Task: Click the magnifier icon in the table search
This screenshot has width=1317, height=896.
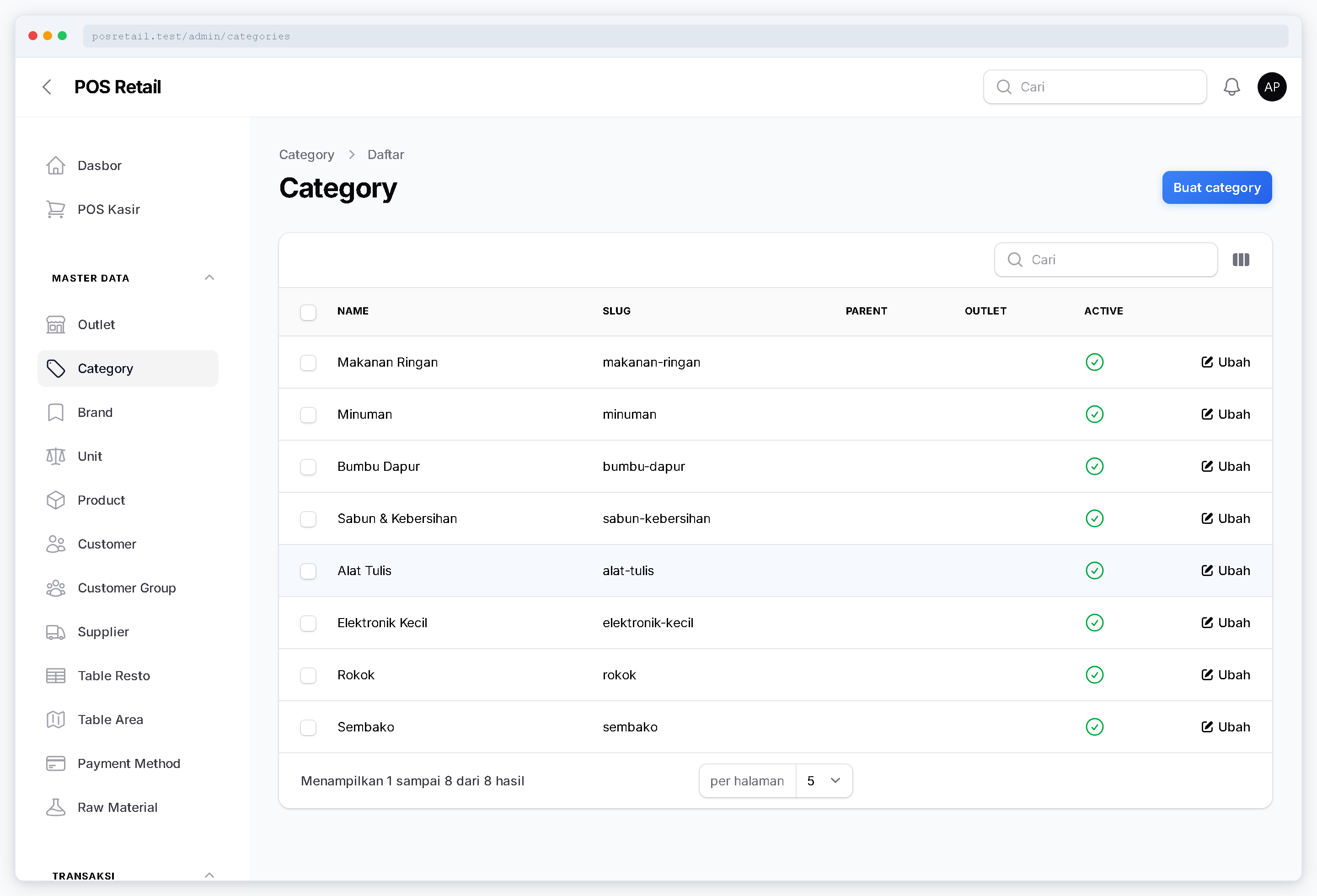Action: point(1015,260)
